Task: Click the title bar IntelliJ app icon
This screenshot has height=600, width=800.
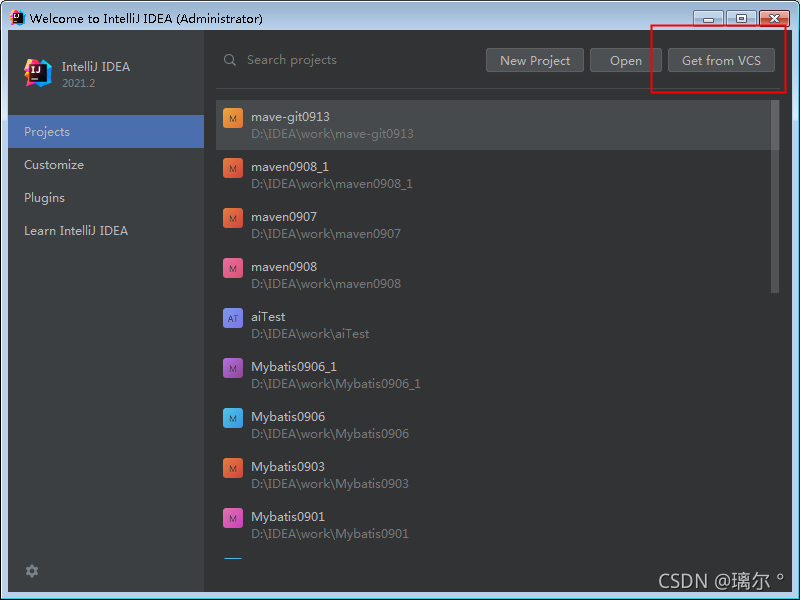Action: pos(17,18)
